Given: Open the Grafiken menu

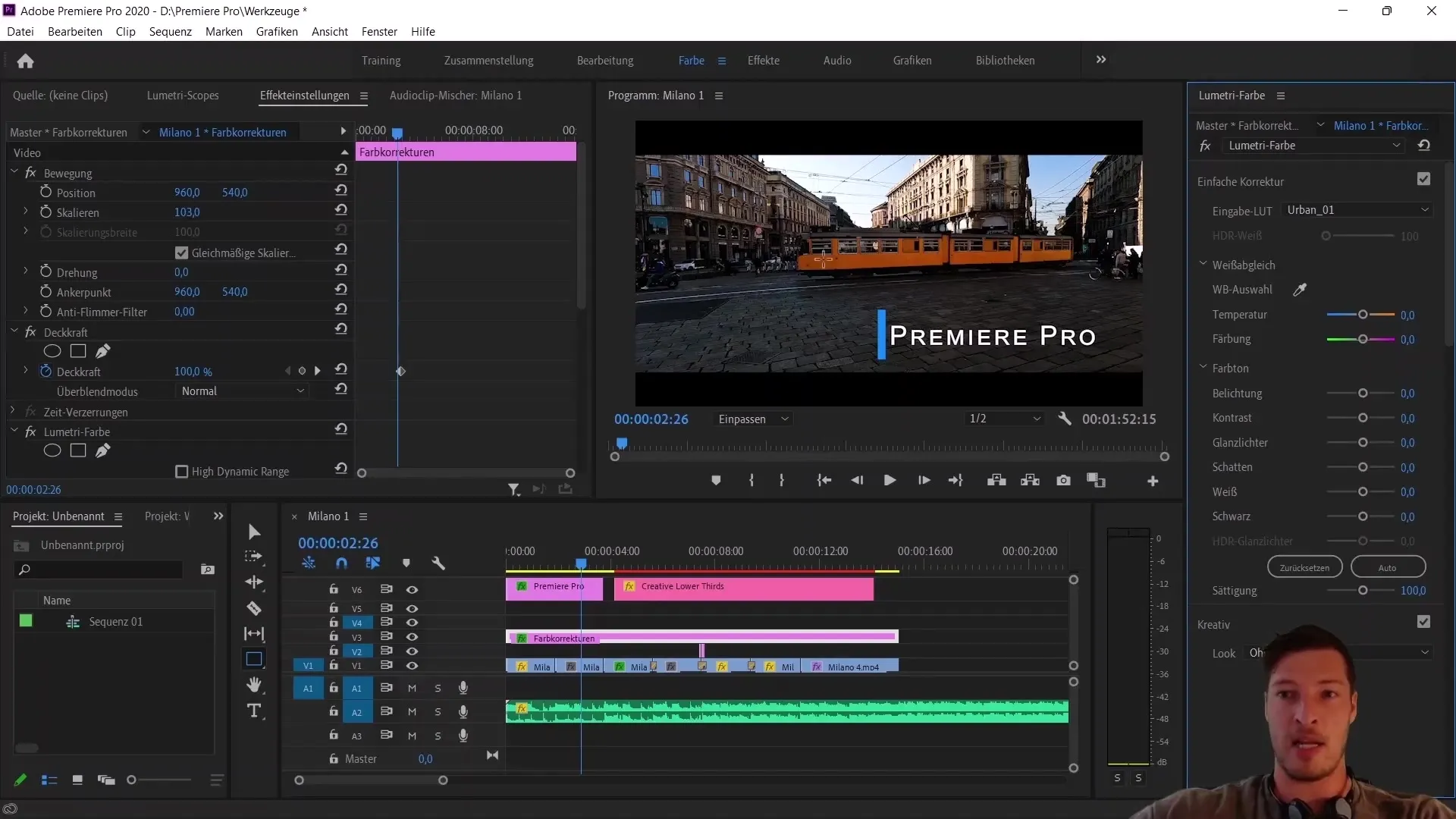Looking at the screenshot, I should point(277,31).
